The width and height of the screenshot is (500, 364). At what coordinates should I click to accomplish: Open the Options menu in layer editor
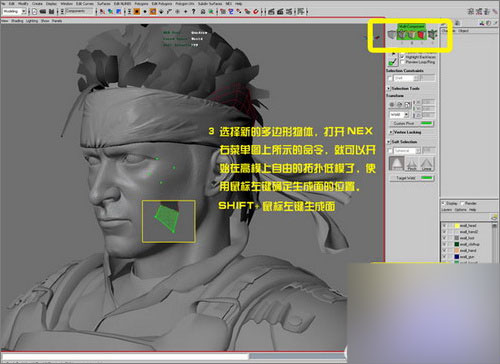click(460, 210)
